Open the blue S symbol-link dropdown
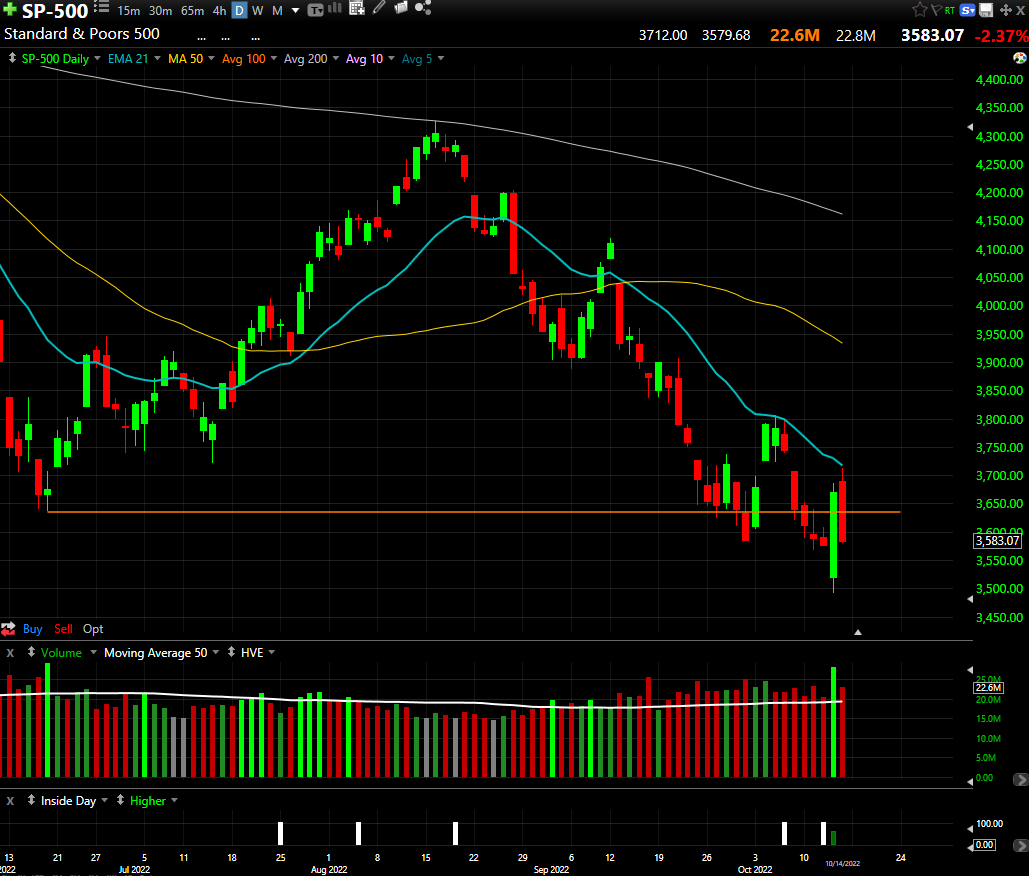This screenshot has height=876, width=1029. point(967,10)
